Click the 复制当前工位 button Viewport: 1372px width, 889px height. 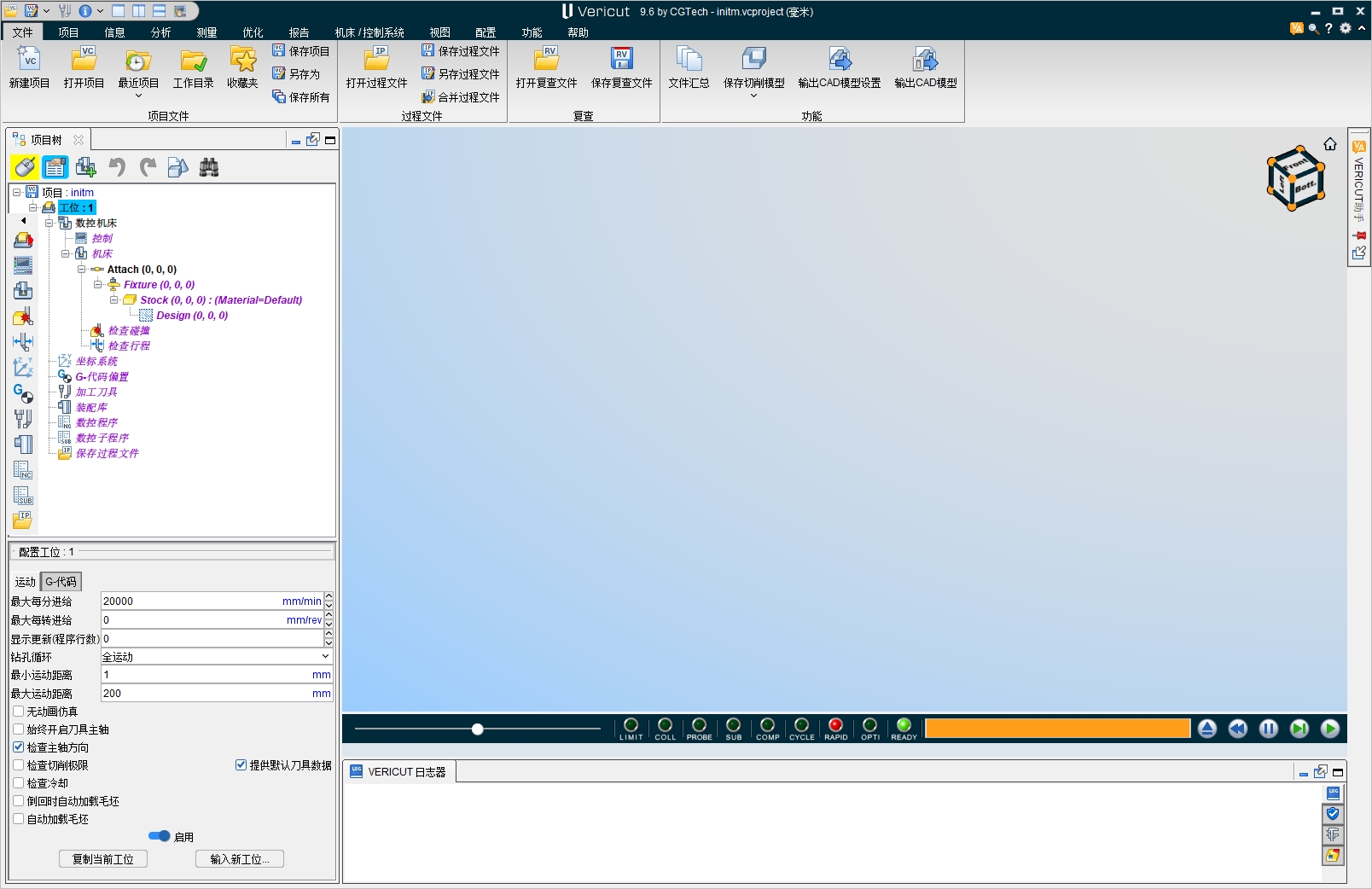tap(103, 859)
